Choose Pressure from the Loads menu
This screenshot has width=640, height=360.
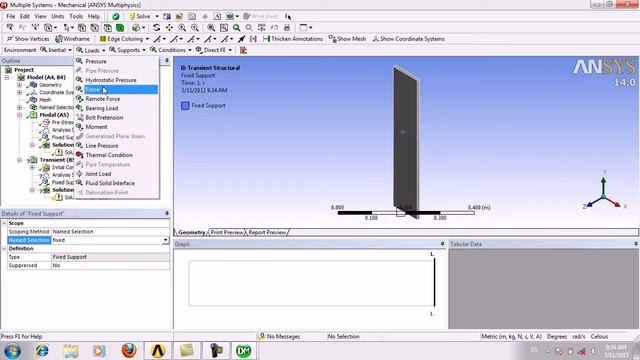(117, 61)
